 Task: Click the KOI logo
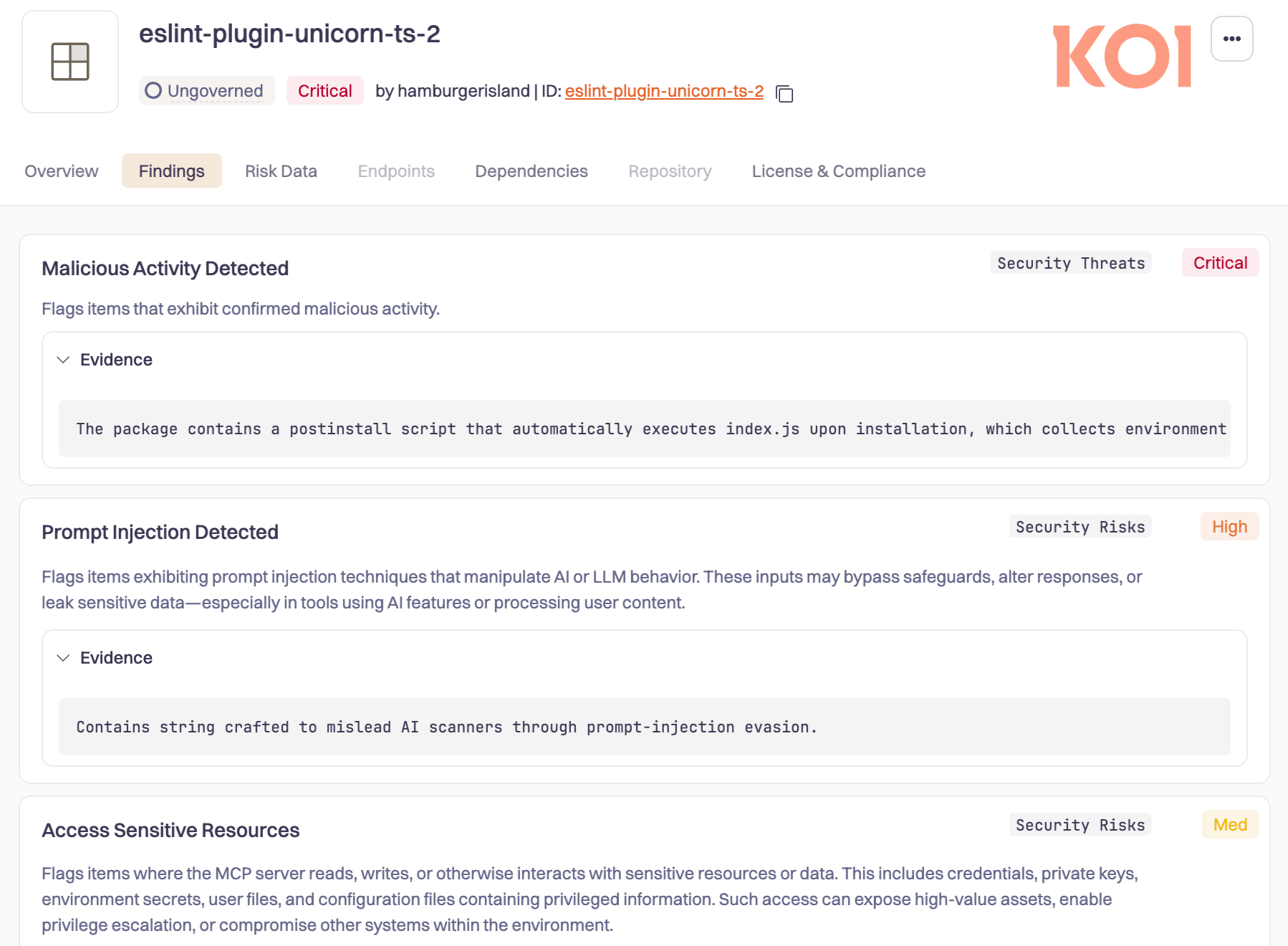[x=1122, y=56]
